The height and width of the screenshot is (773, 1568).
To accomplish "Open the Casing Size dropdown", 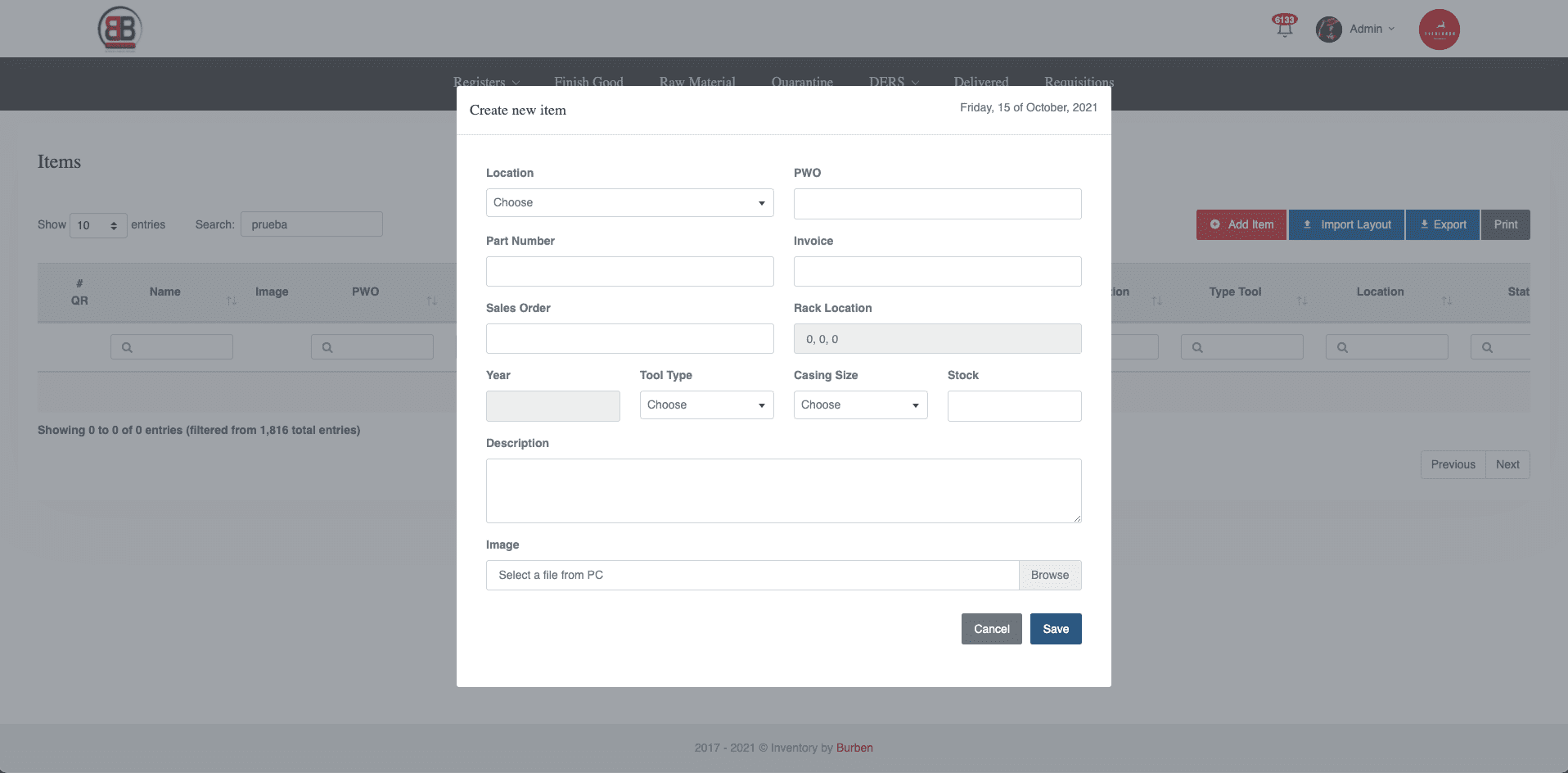I will point(860,405).
